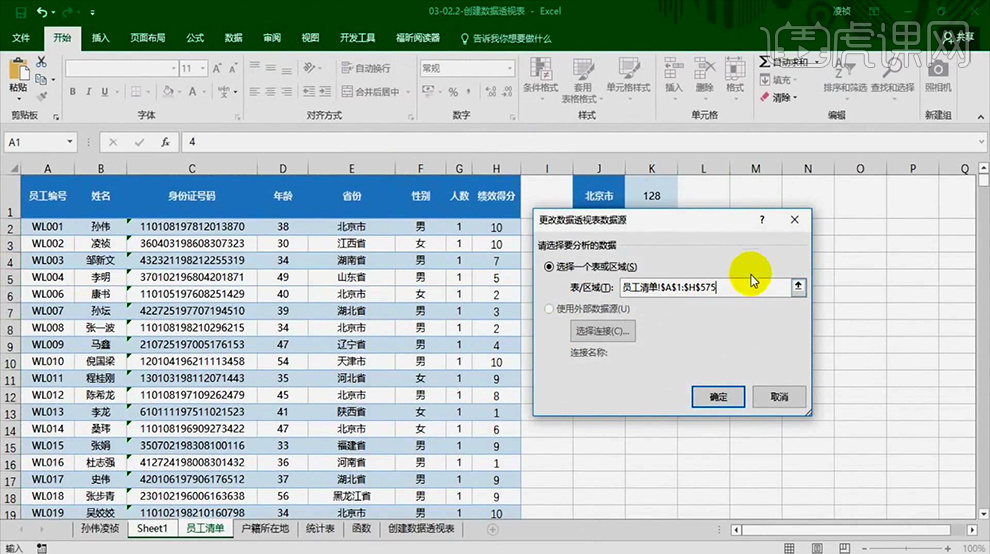Click the center alignment icon
This screenshot has width=990, height=554.
270,92
